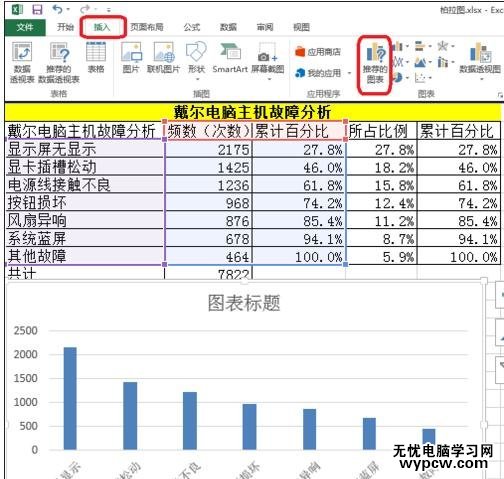Save the workbook with the floppy disk icon
Viewport: 504px width, 479px height.
37,9
